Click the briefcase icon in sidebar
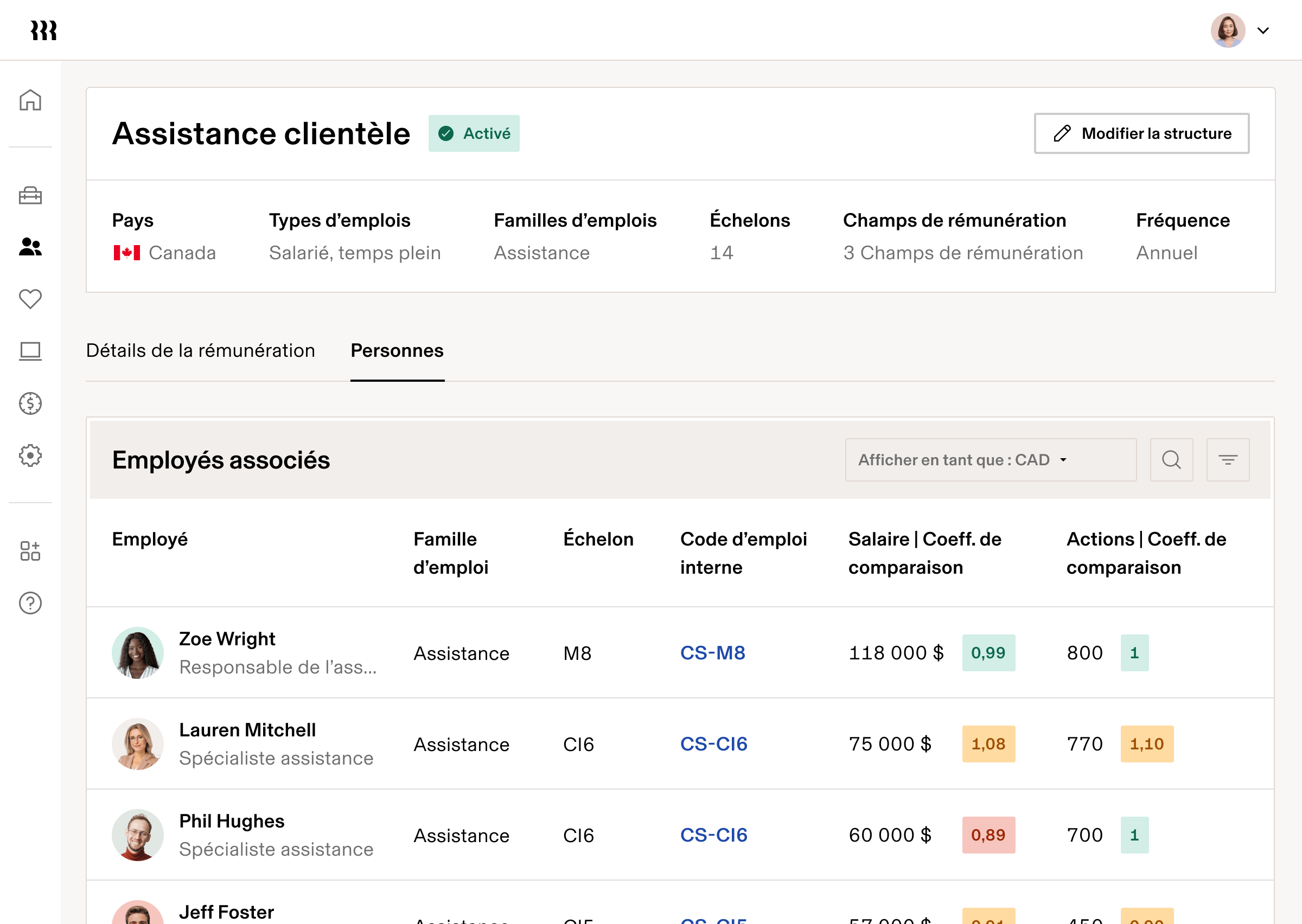The width and height of the screenshot is (1302, 924). 30,196
